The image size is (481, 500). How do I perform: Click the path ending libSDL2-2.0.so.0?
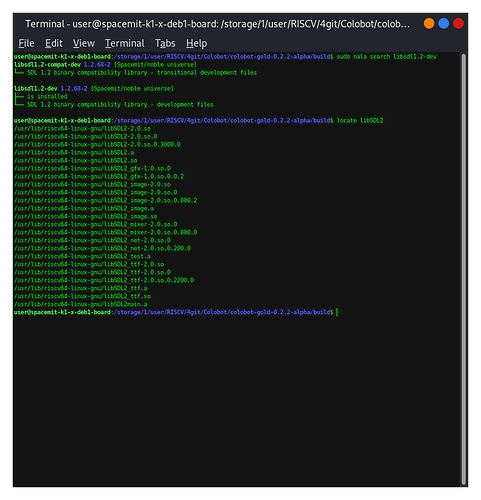click(x=86, y=137)
